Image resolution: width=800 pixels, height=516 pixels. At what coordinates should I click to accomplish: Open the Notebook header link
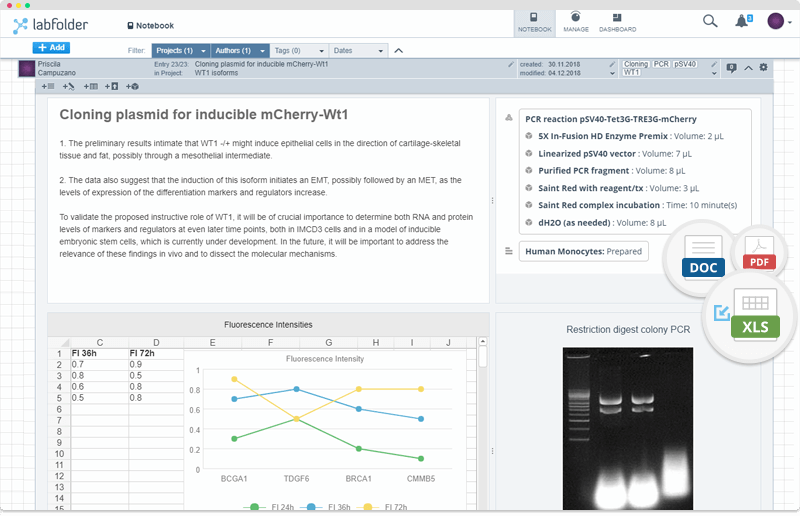point(151,26)
